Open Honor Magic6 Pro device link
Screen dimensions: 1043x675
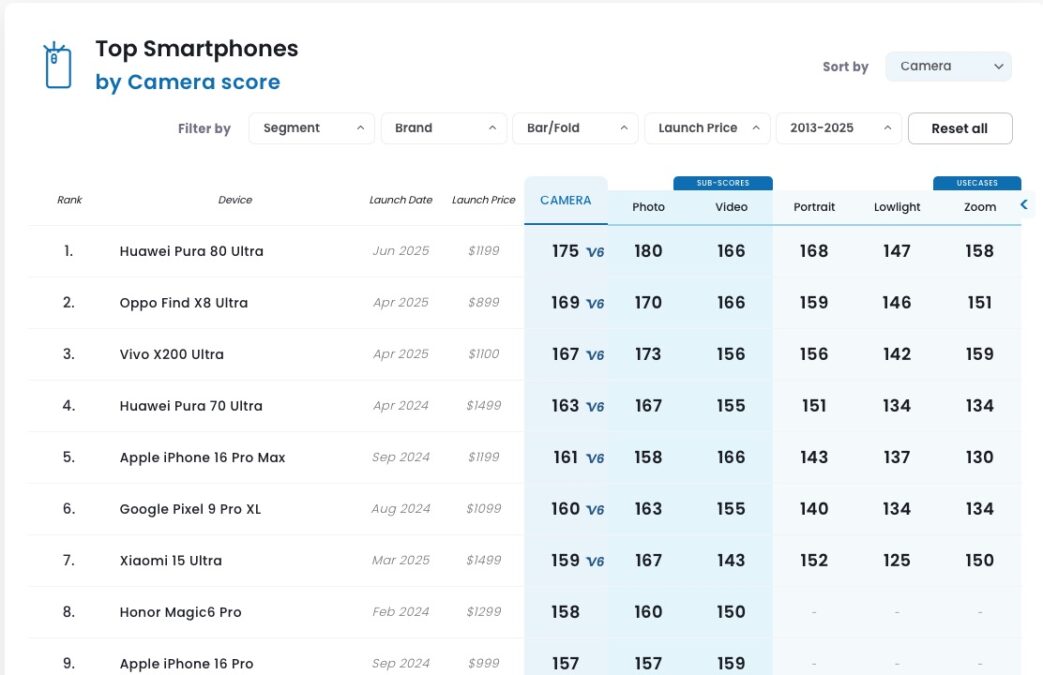(180, 612)
